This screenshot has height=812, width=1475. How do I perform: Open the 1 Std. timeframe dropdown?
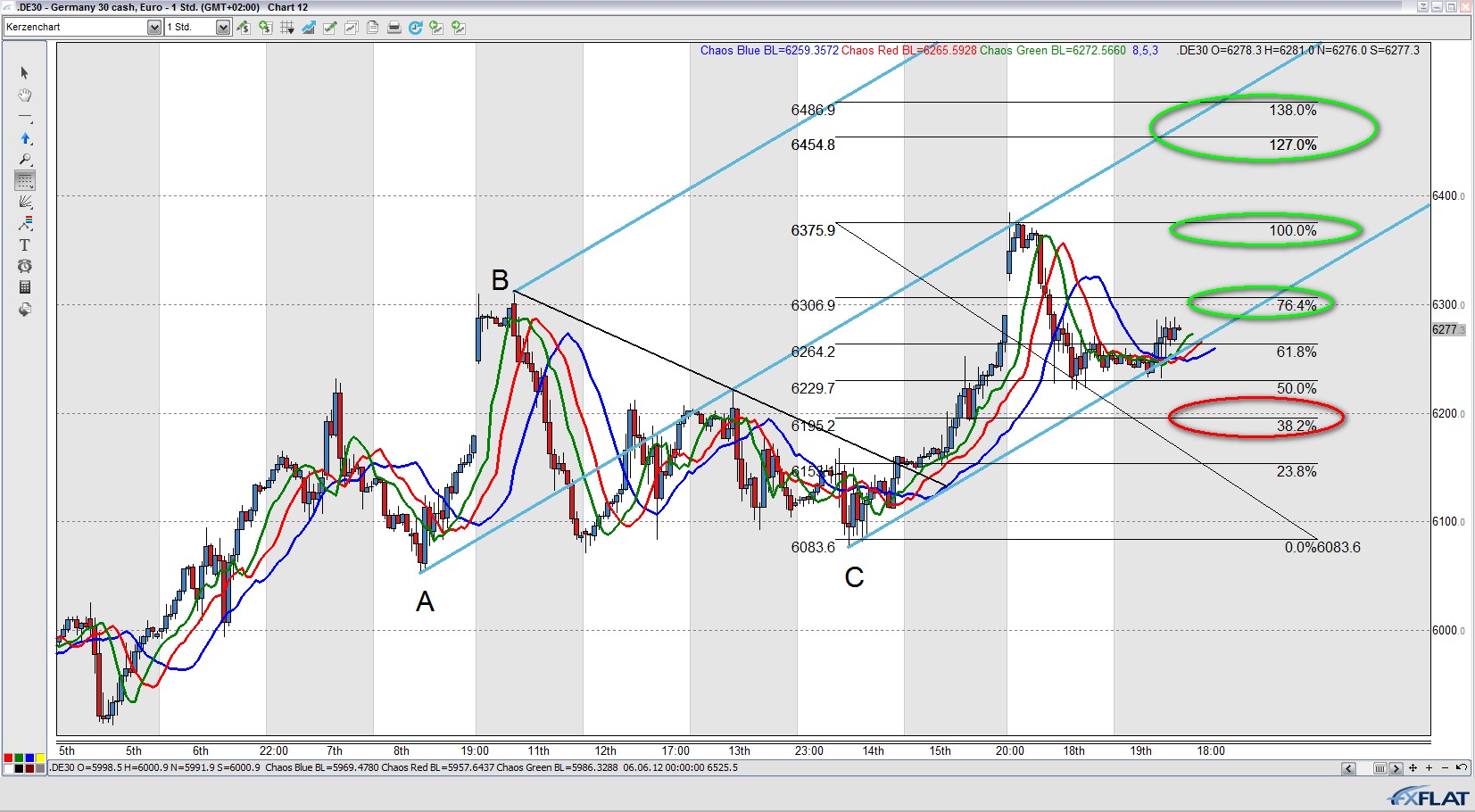click(x=223, y=28)
